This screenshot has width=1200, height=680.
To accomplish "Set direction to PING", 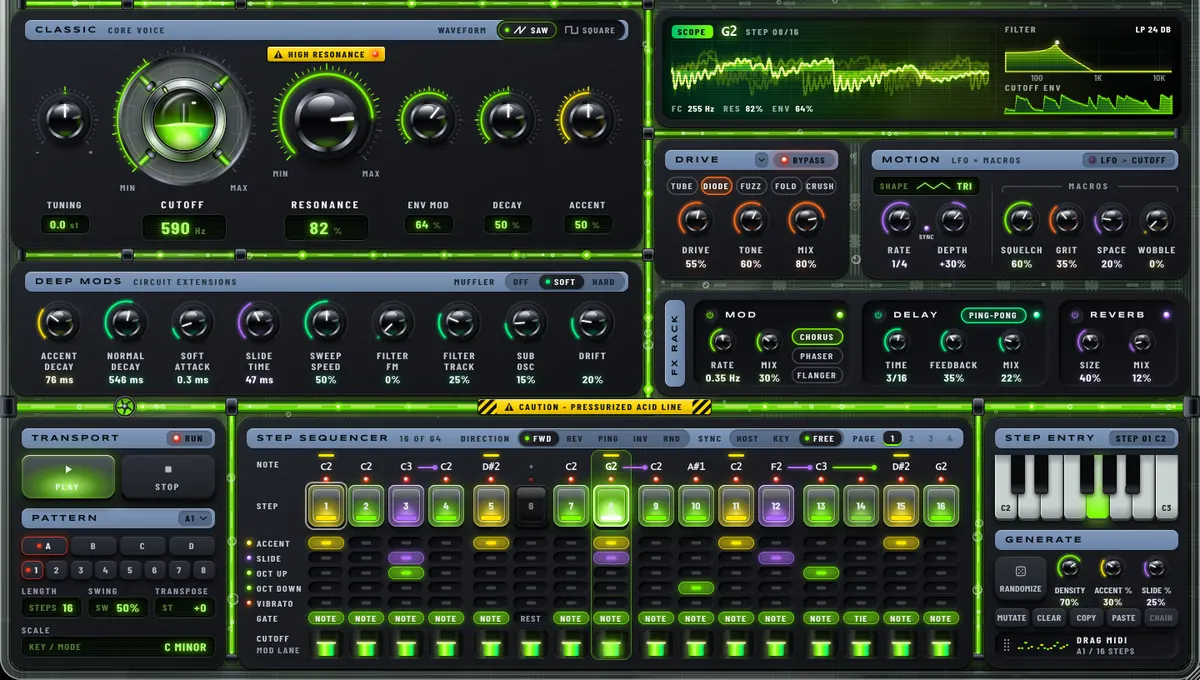I will click(608, 438).
